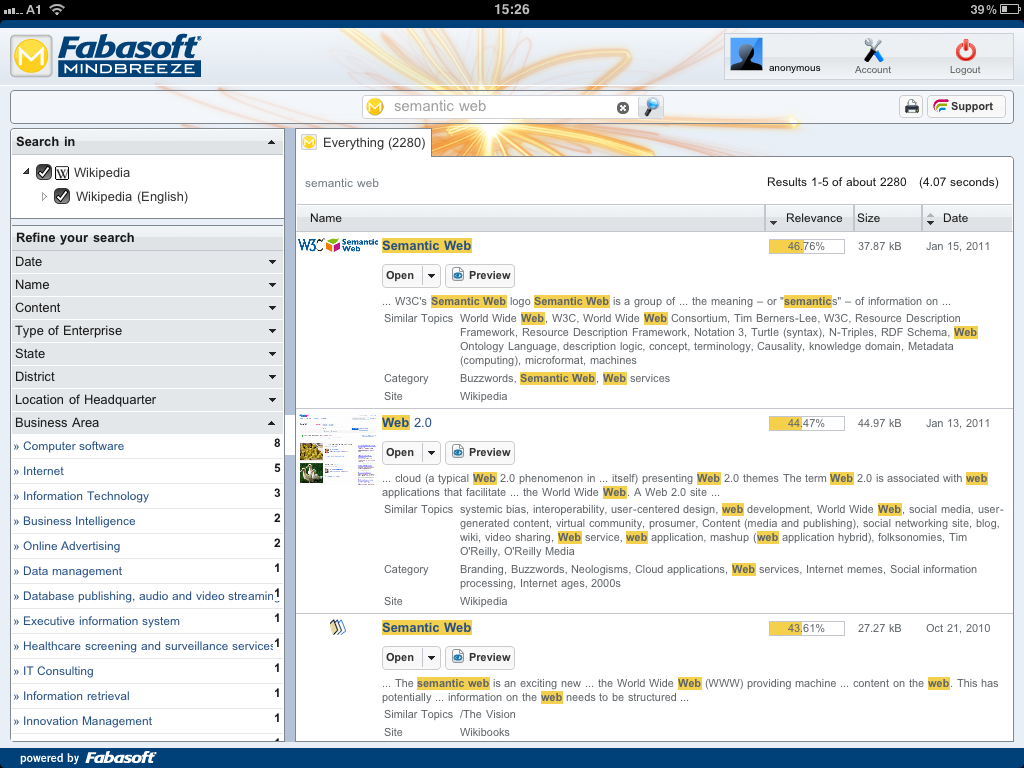Click the 46.76% relevance bar
Screen dimensions: 1024x768
coord(807,246)
